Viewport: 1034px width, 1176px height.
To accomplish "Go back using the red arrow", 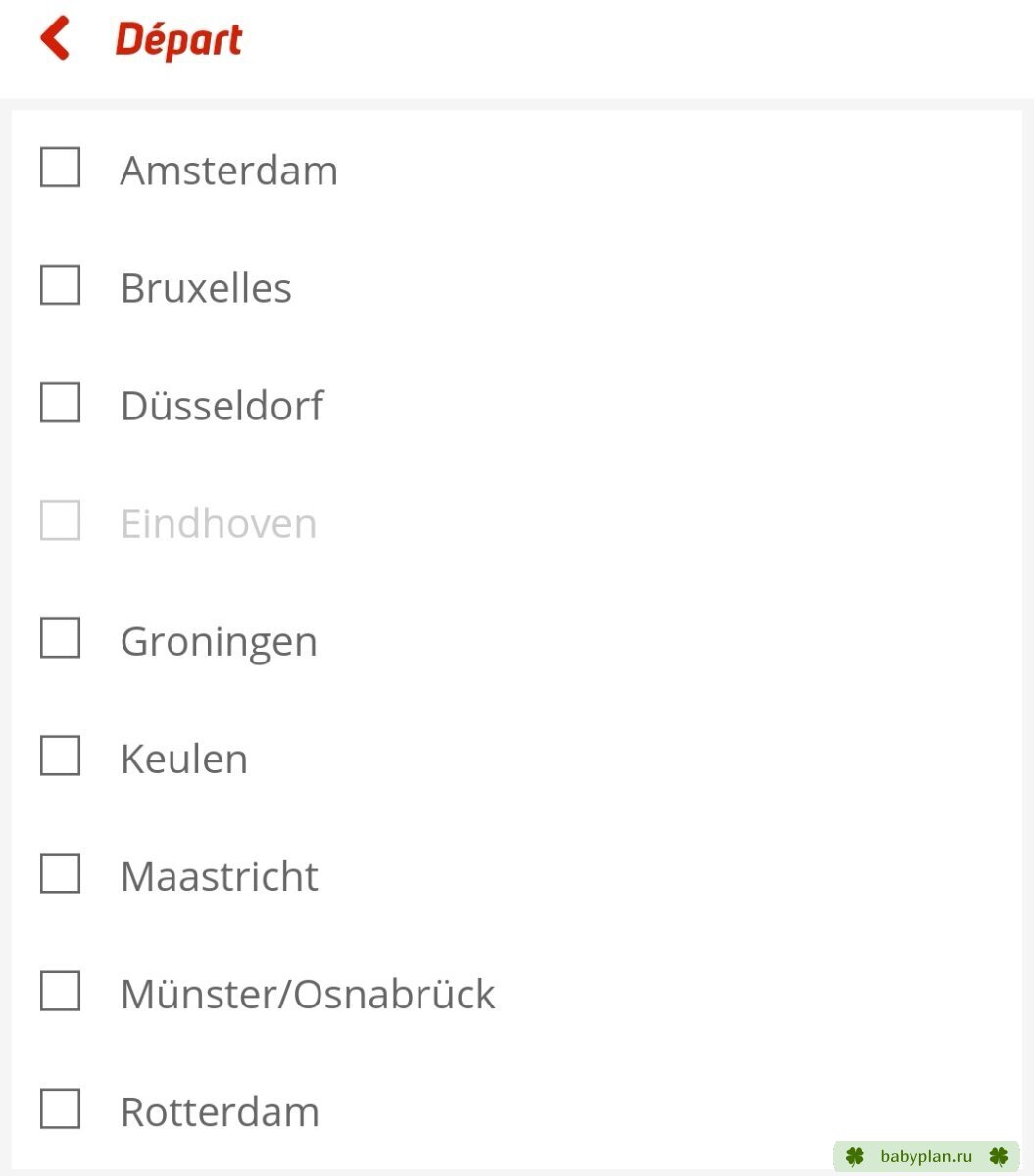I will tap(55, 38).
